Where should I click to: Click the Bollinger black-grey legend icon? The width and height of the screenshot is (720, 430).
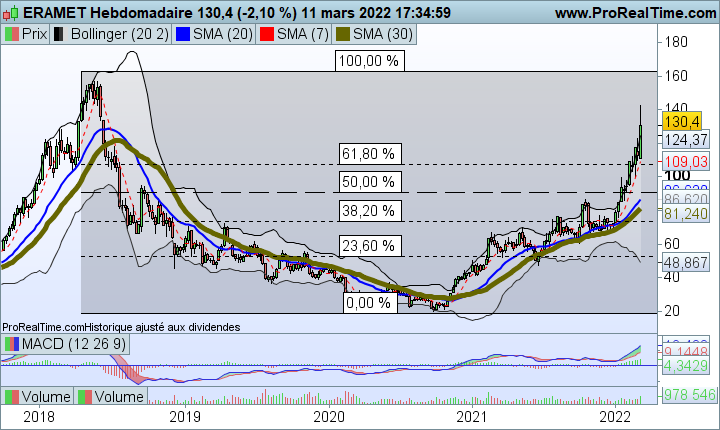(x=59, y=34)
